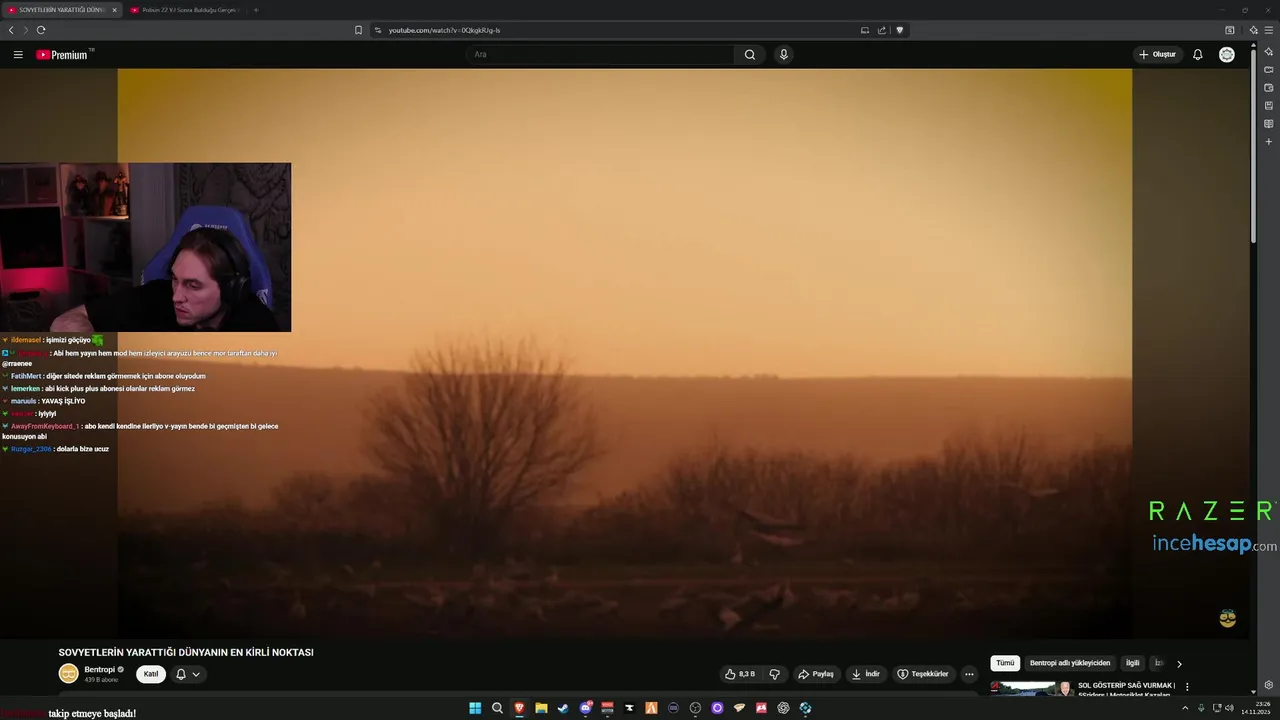Open Windows taskbar search
The image size is (1280, 720).
pyautogui.click(x=497, y=708)
